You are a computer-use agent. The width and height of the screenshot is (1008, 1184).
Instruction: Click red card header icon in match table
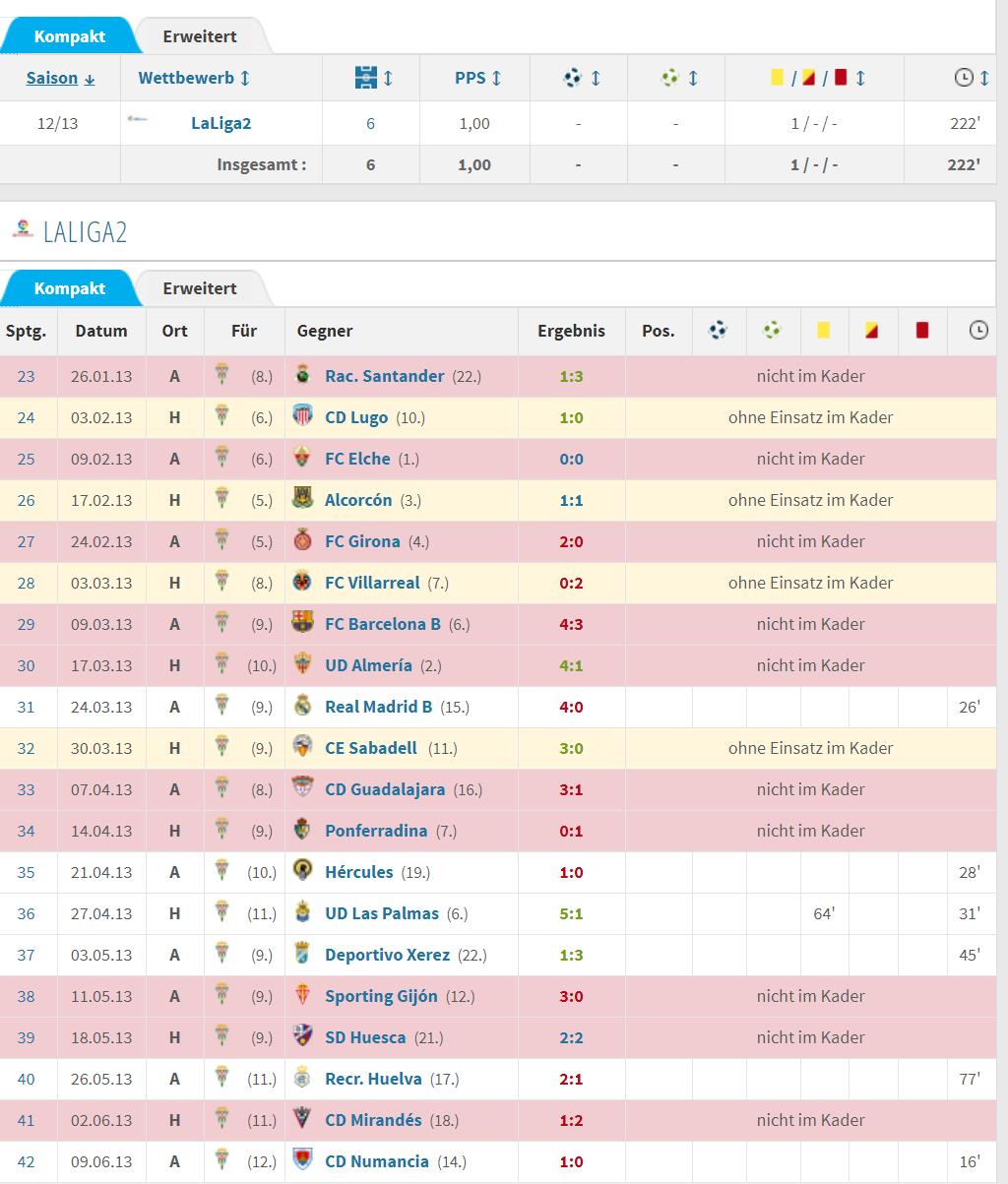click(x=922, y=331)
